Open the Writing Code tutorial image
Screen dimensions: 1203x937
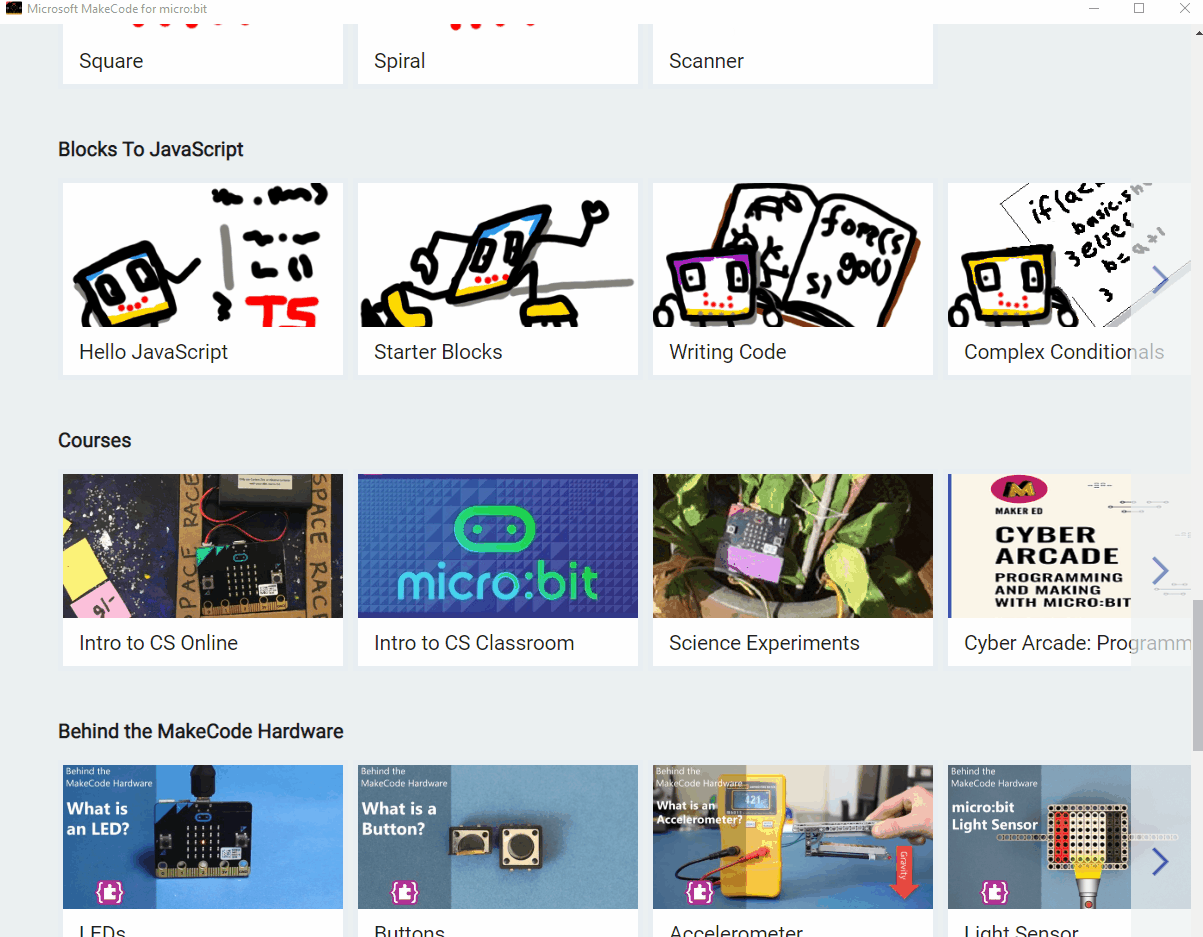(x=793, y=255)
